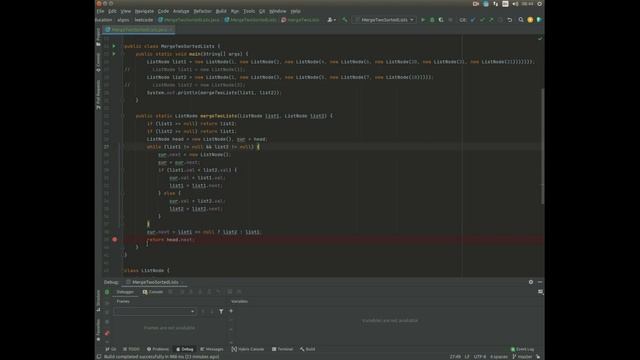Rerun debug session icon in Debug panel
Image resolution: width=640 pixels, height=360 pixels.
tap(107, 292)
